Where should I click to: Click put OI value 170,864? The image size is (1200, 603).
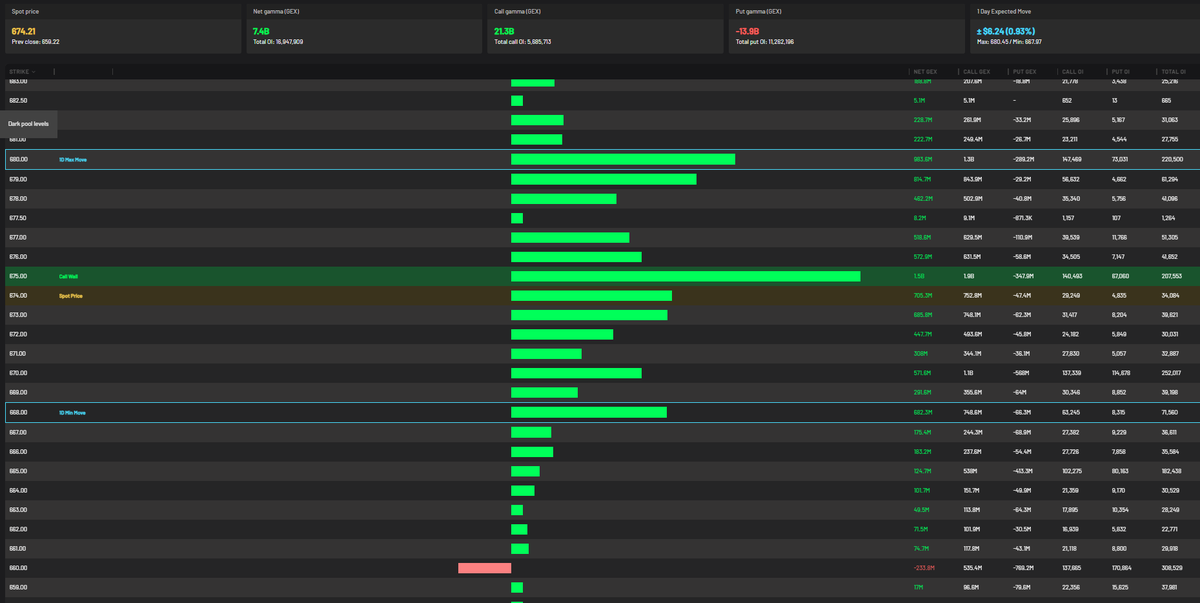click(x=1122, y=568)
